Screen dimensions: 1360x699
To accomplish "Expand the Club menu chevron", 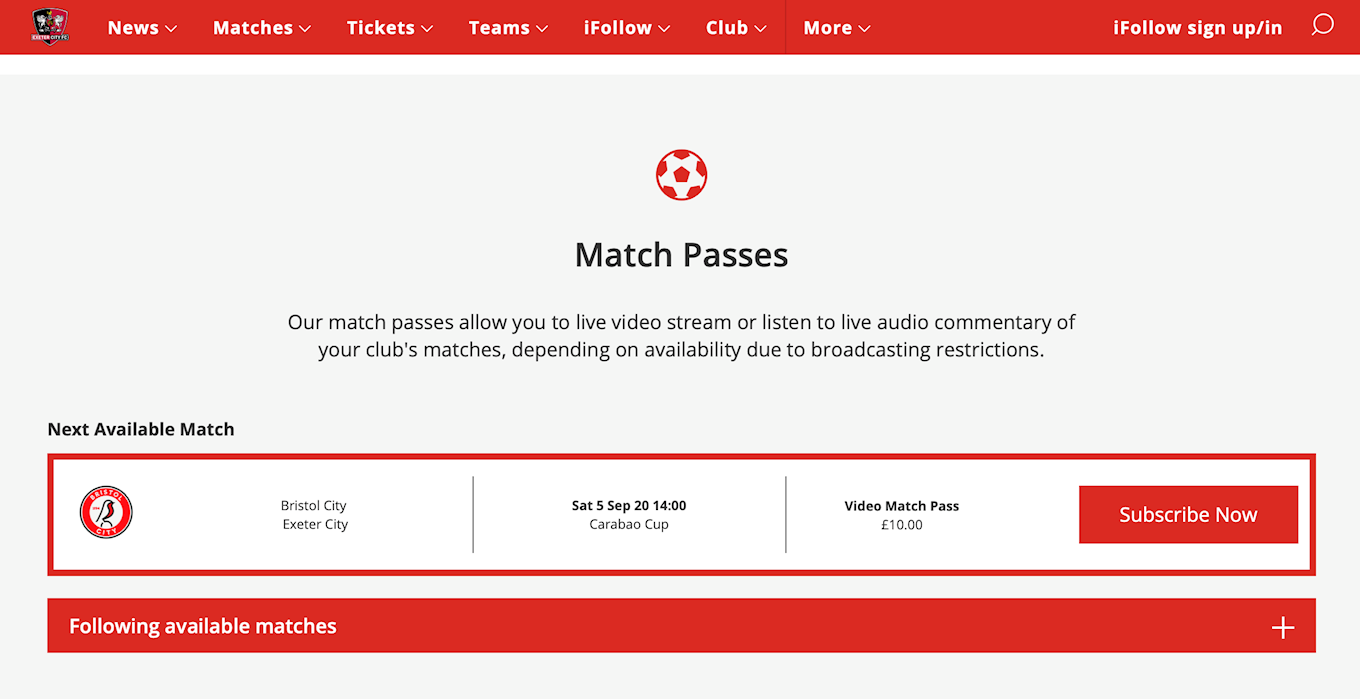I will point(761,29).
